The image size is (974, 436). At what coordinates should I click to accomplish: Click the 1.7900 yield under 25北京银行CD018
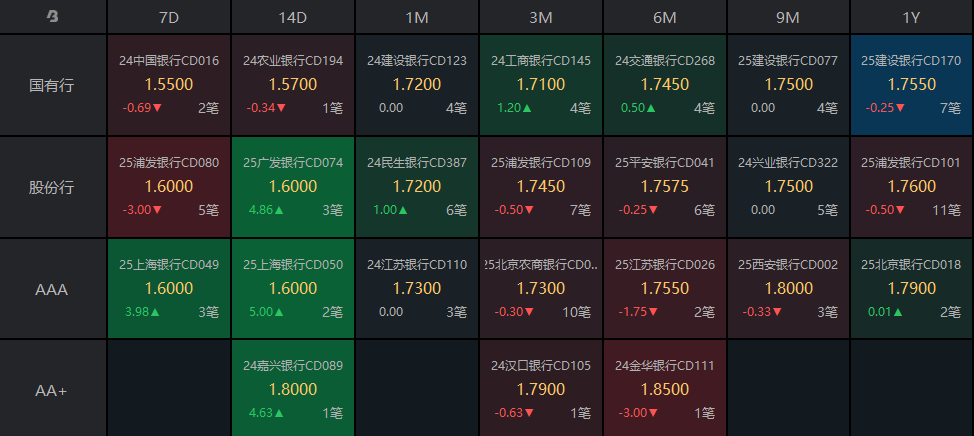pyautogui.click(x=911, y=288)
